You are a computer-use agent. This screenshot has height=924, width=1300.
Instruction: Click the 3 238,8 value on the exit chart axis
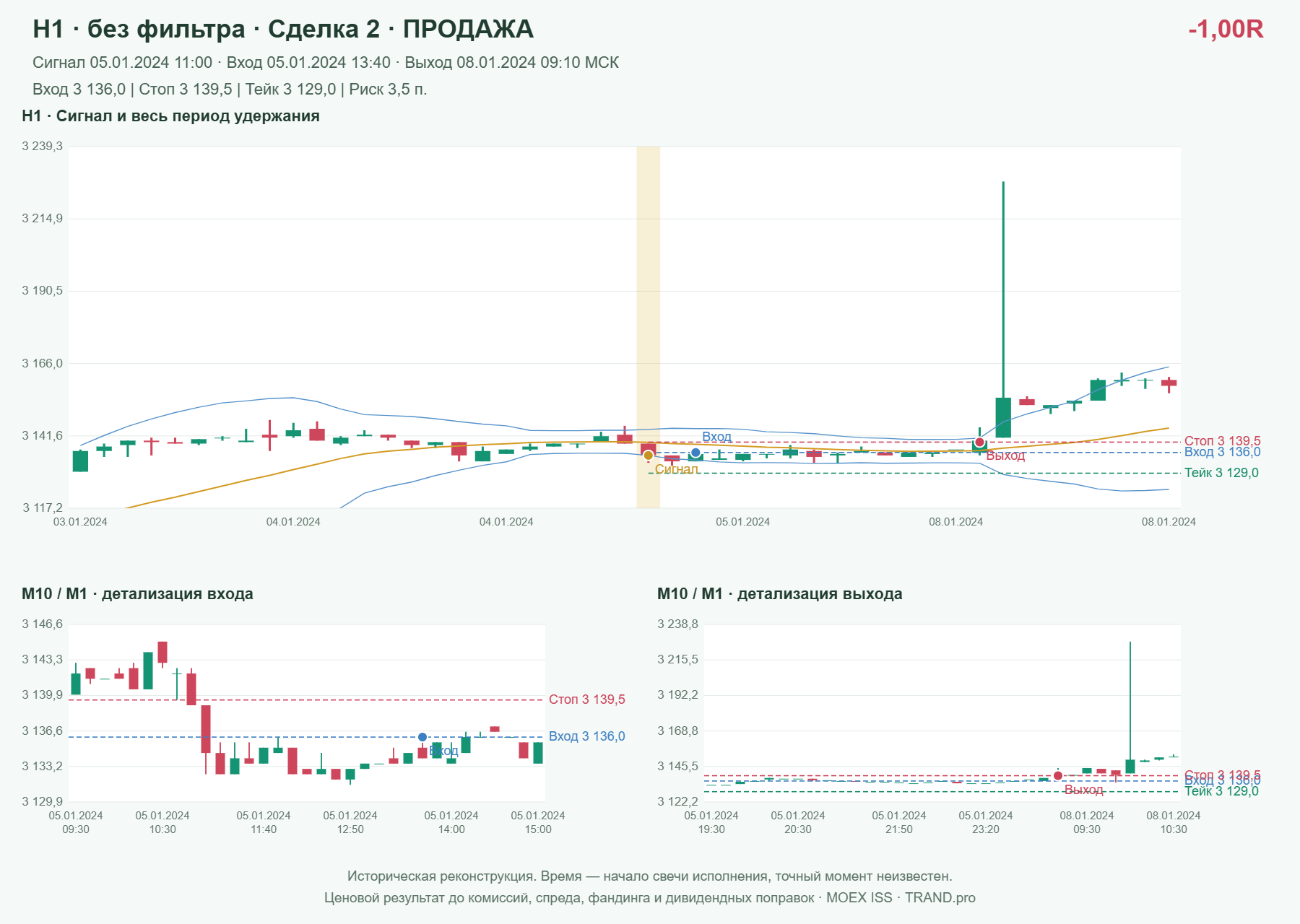(678, 624)
